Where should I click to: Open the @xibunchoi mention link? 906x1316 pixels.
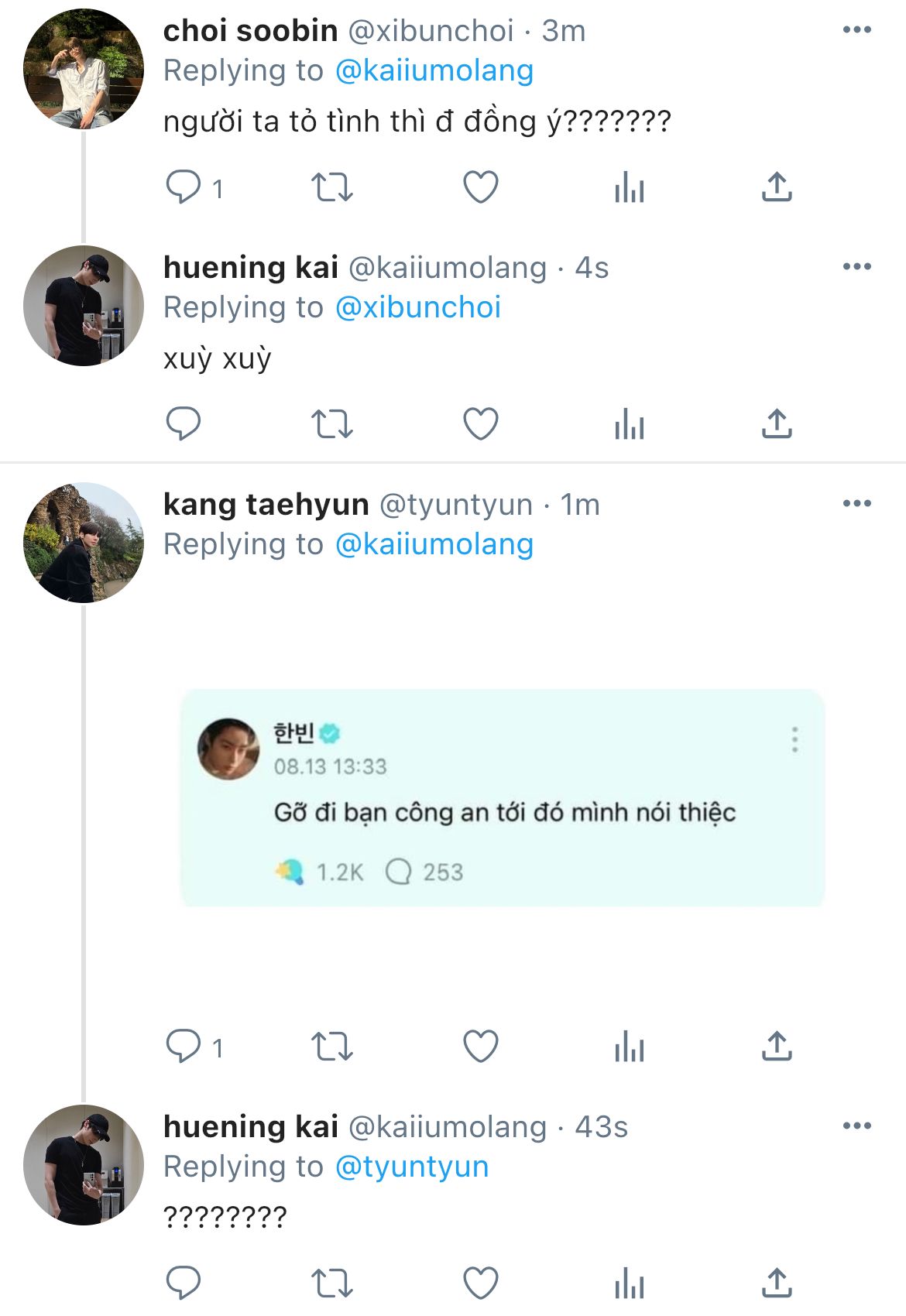pyautogui.click(x=418, y=307)
